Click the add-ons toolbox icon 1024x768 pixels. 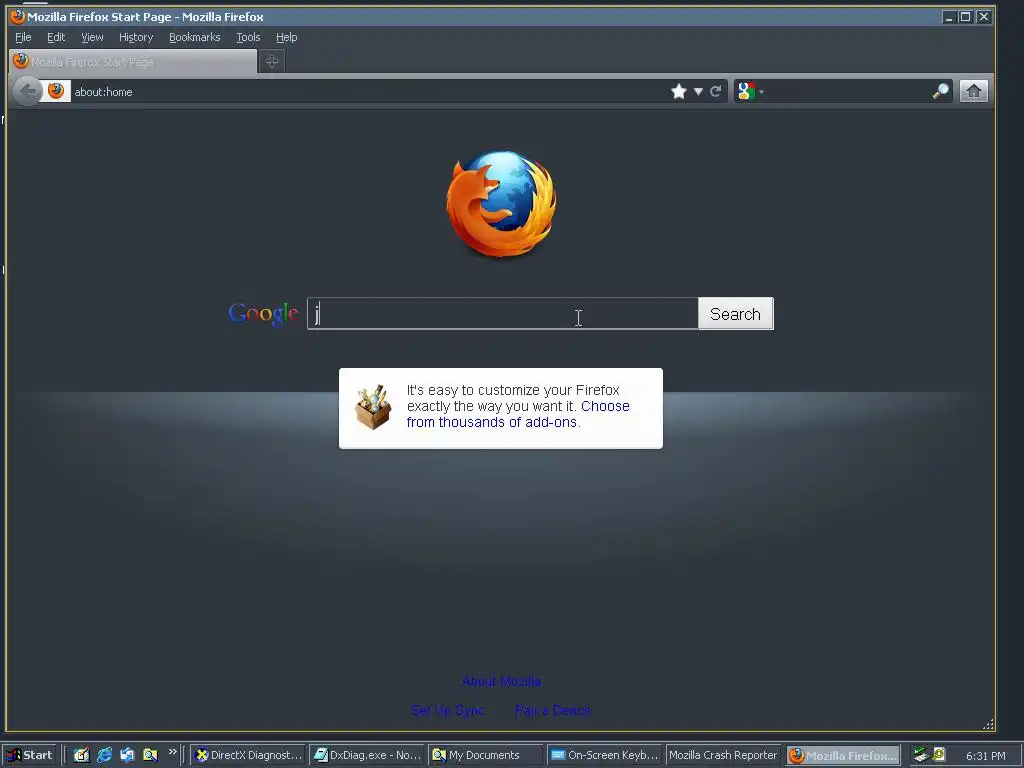(x=373, y=408)
